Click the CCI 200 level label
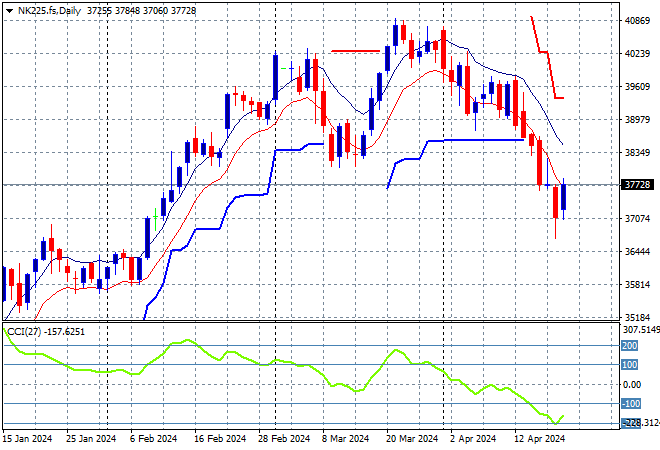Screen dimensions: 660x450 (630, 346)
